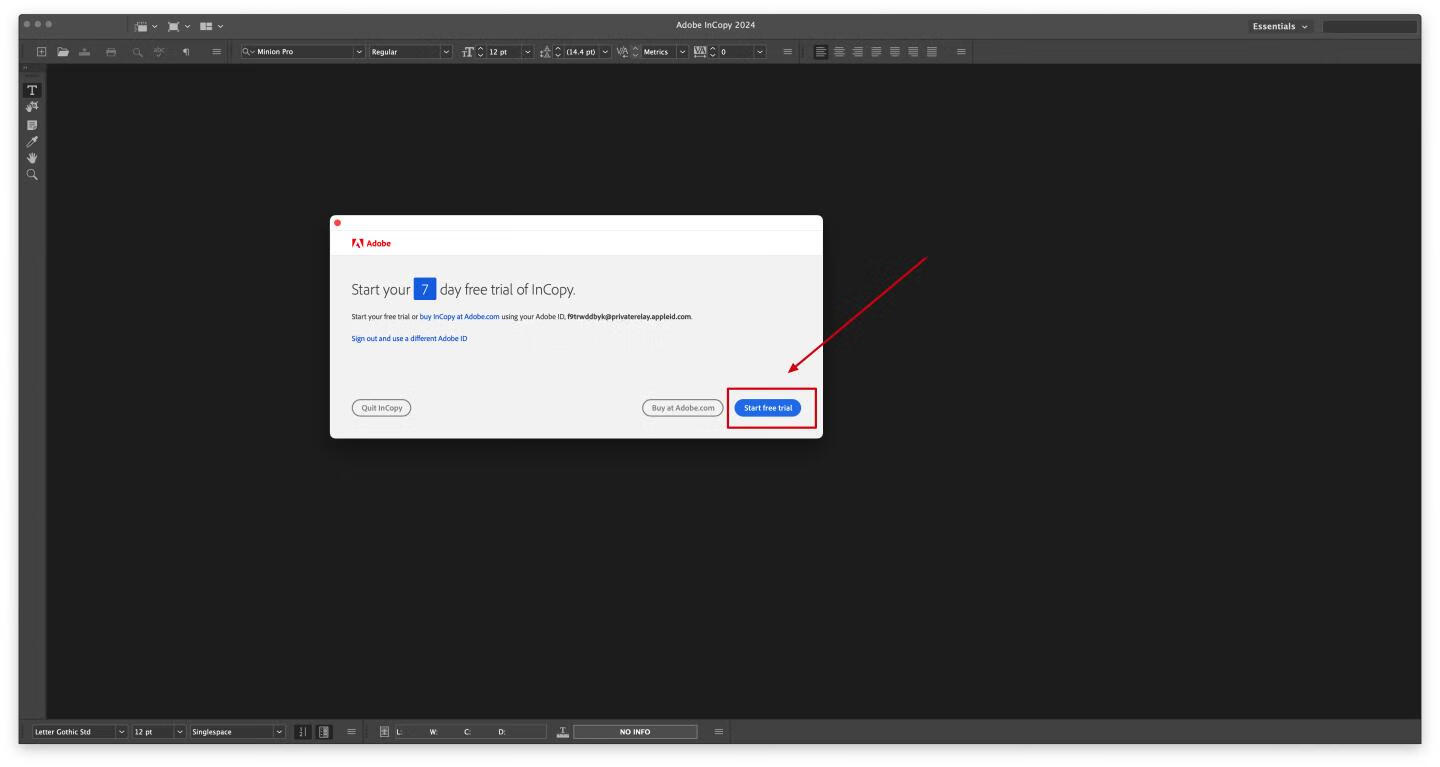Click the Find magnifier icon in top toolbar
Image resolution: width=1440 pixels, height=767 pixels.
[137, 51]
